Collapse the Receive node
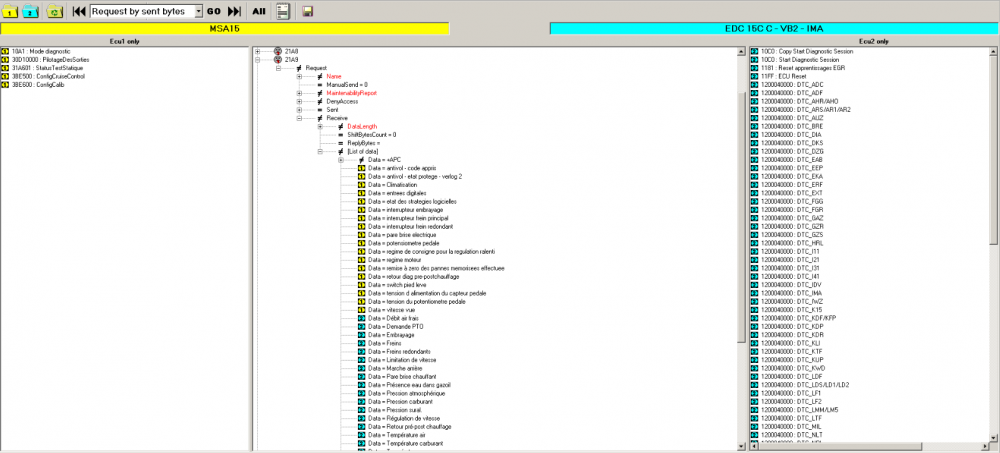The image size is (1000, 453). pos(299,118)
